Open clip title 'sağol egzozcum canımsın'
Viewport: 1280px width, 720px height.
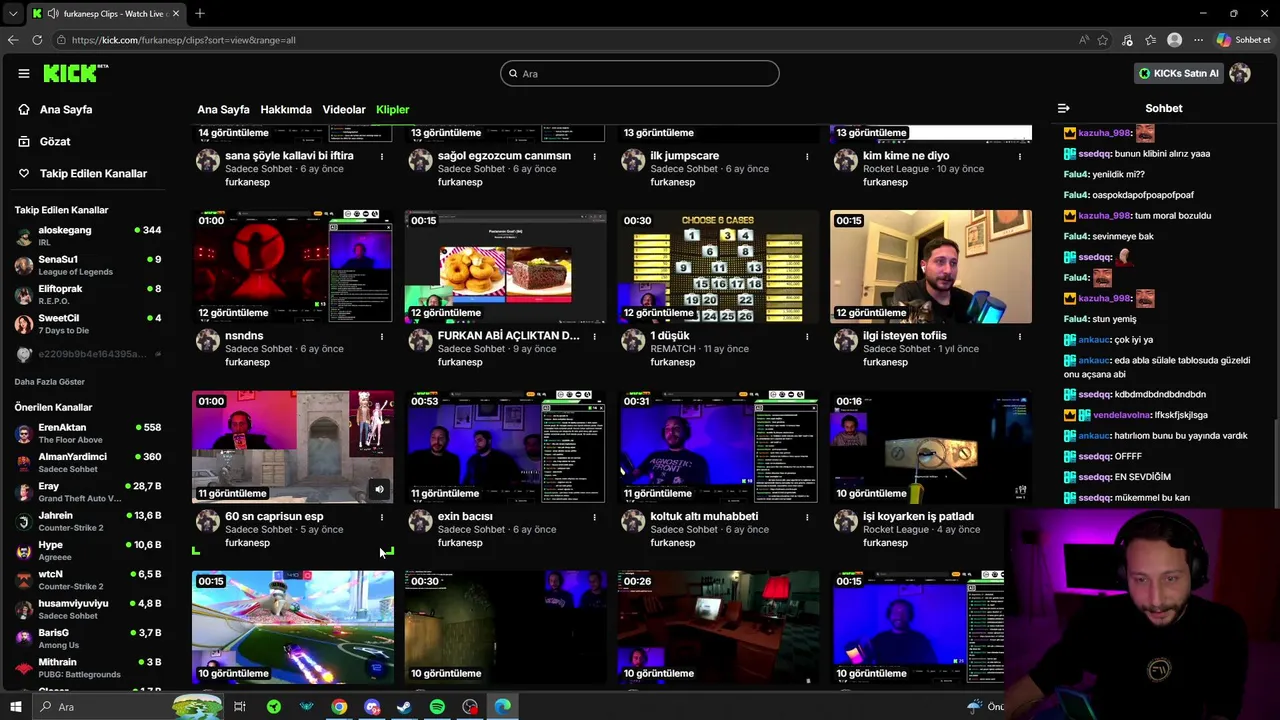504,156
